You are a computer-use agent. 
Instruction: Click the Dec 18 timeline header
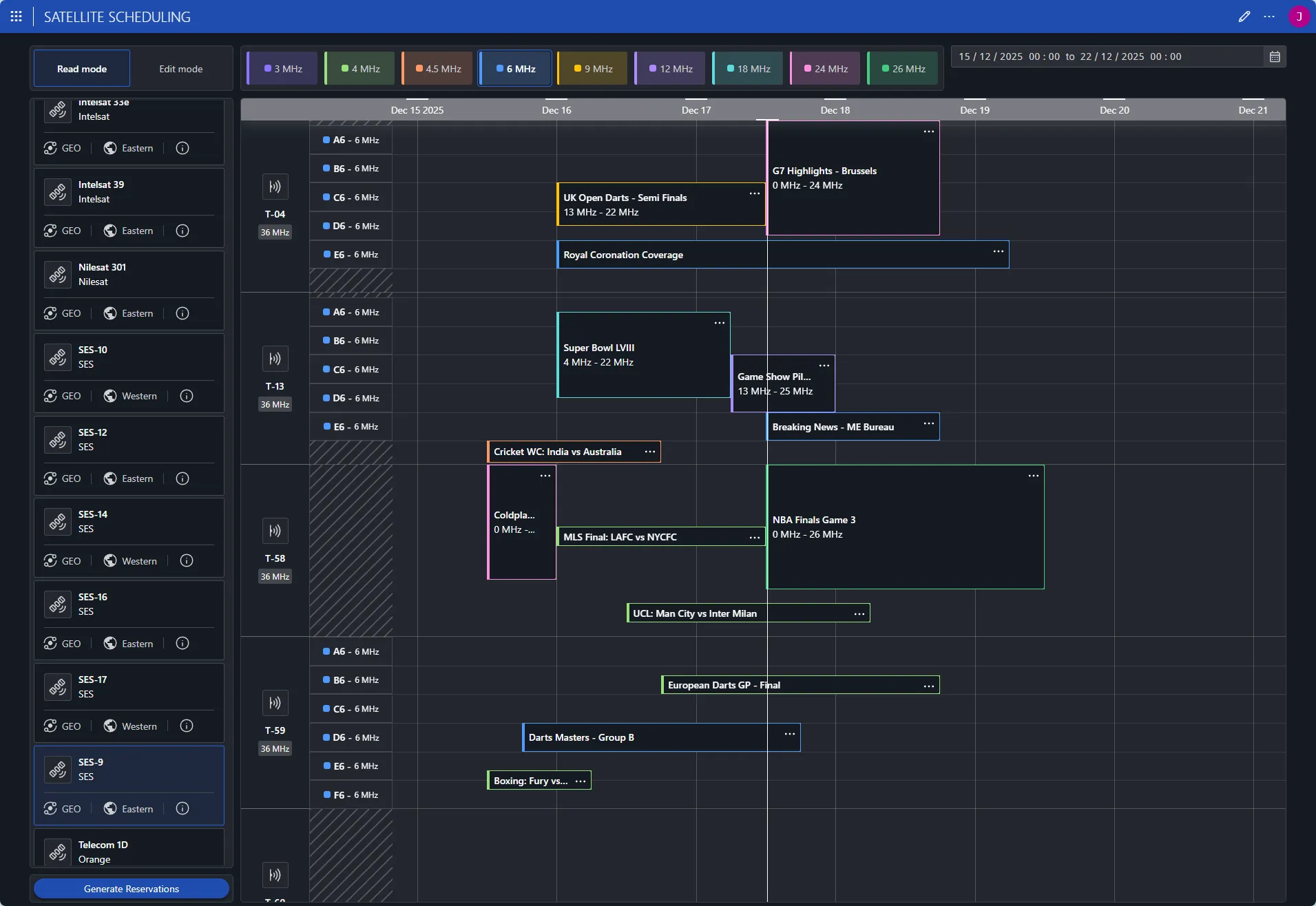835,110
